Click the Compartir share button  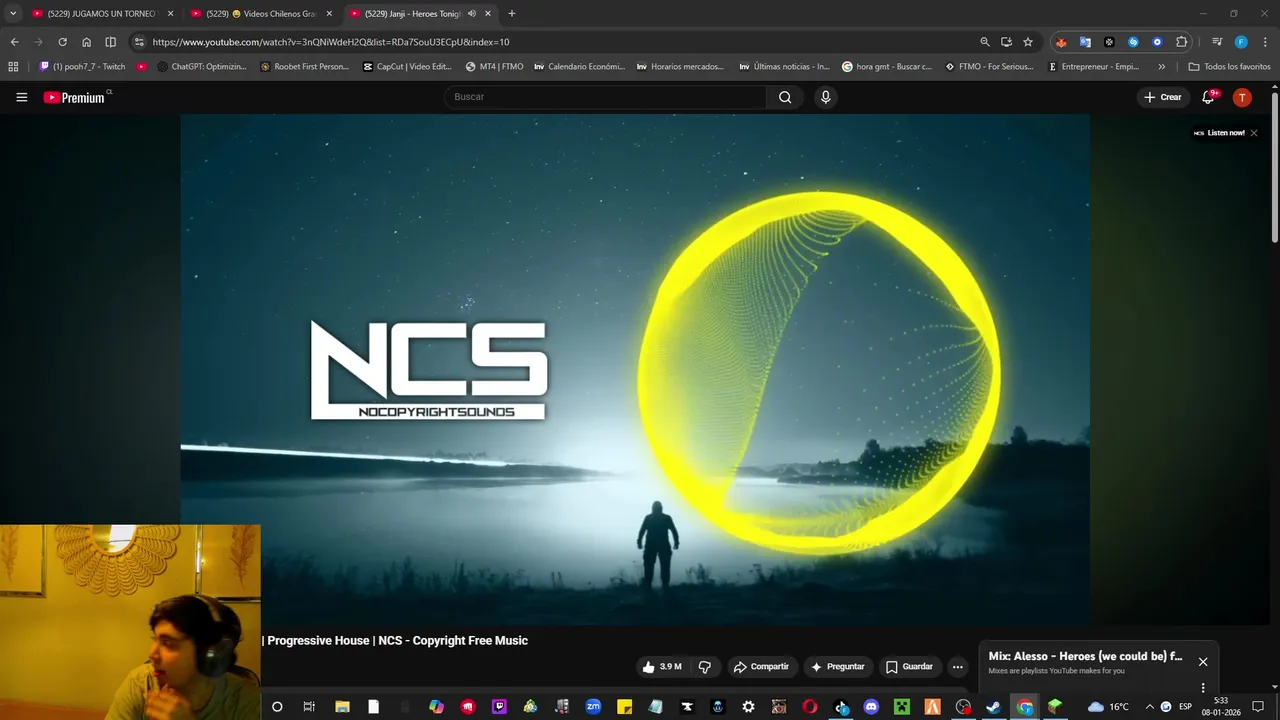(760, 667)
